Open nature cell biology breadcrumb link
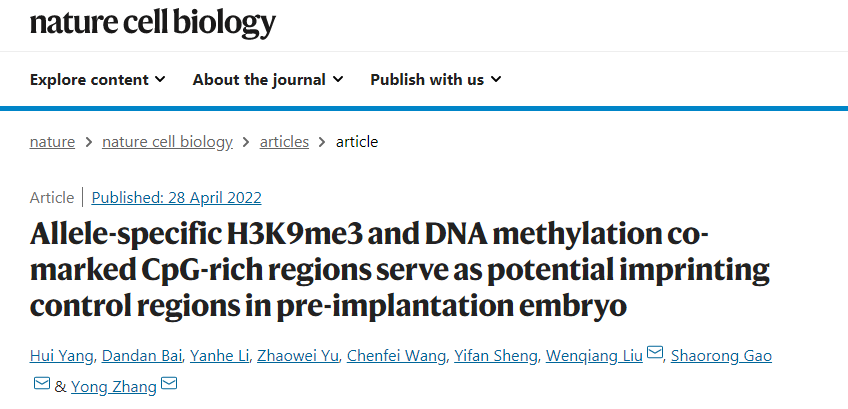Screen dimensions: 848x409 point(167,141)
